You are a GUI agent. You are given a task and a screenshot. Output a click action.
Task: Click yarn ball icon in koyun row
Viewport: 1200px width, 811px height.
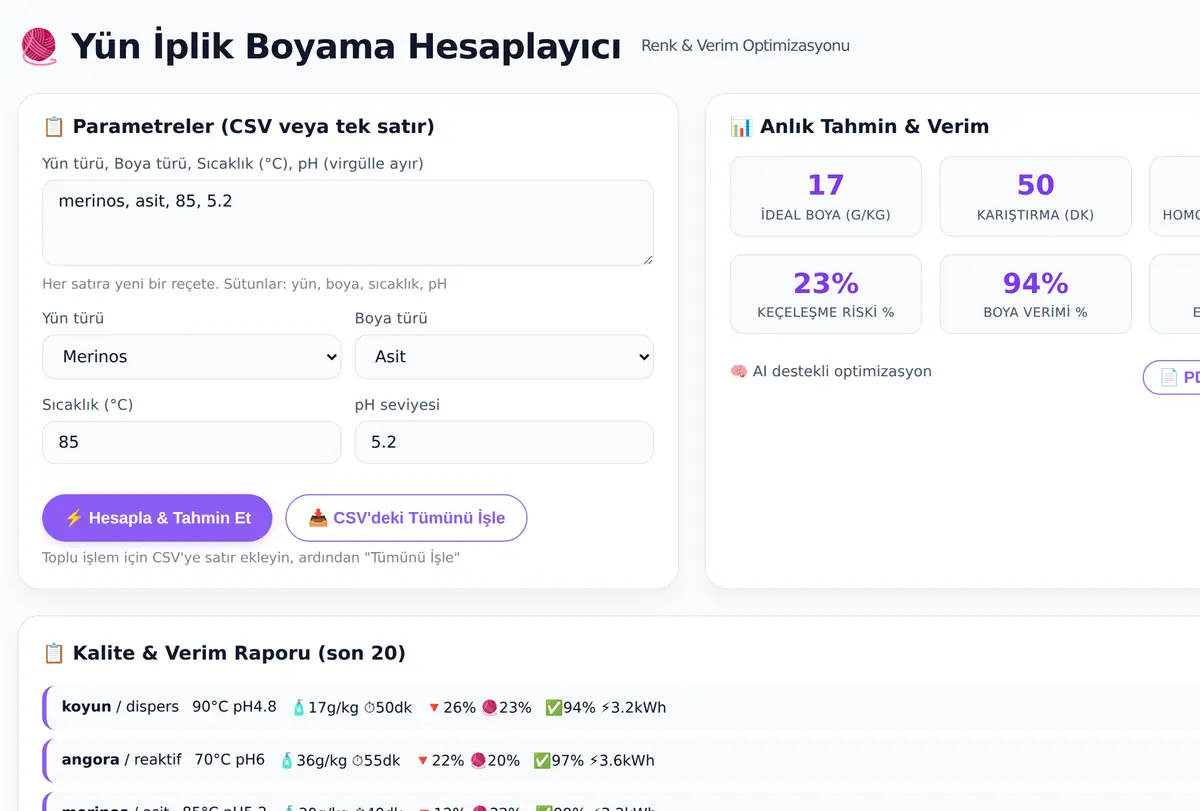[490, 708]
